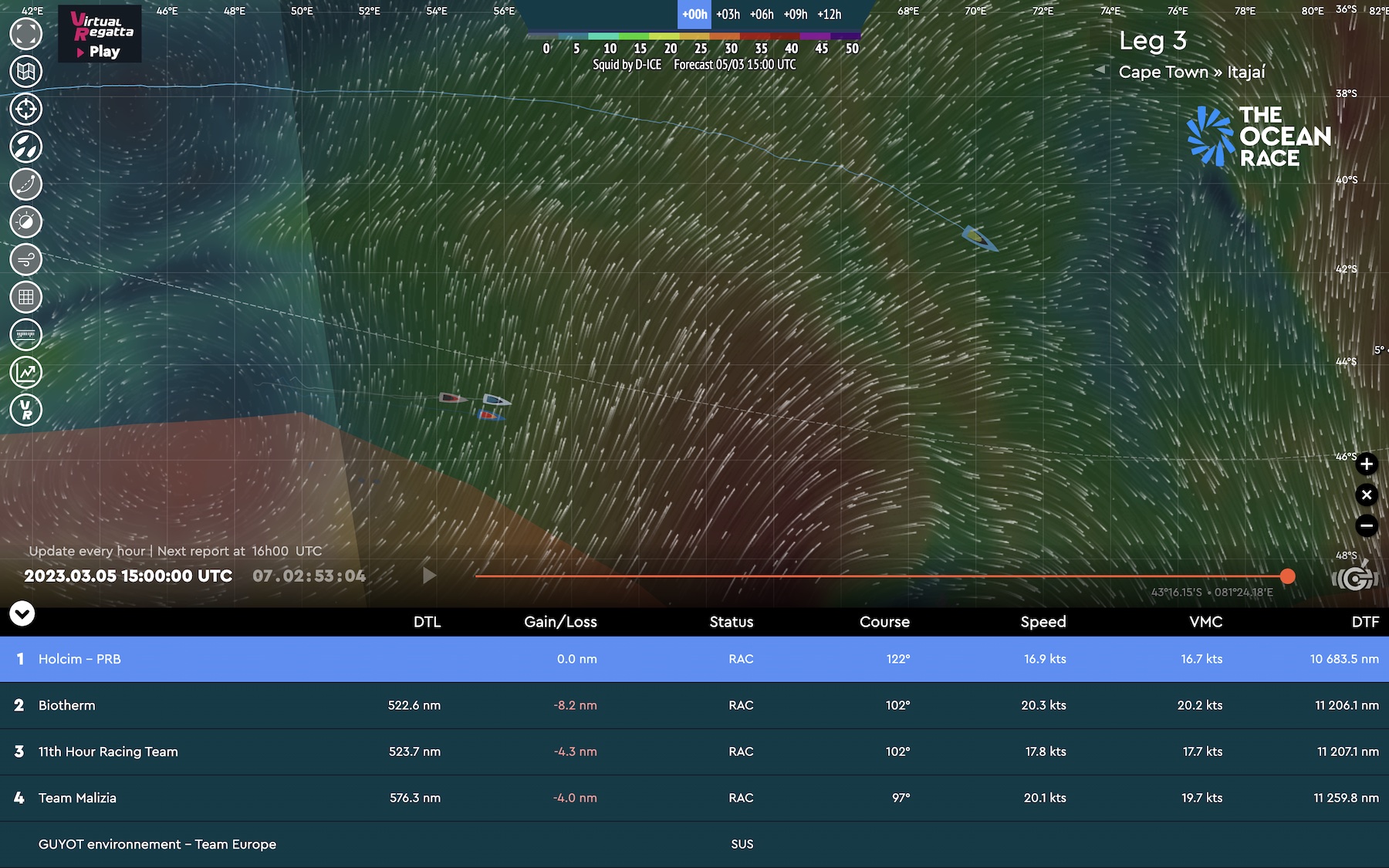Click the wind speed color scale

tap(694, 36)
